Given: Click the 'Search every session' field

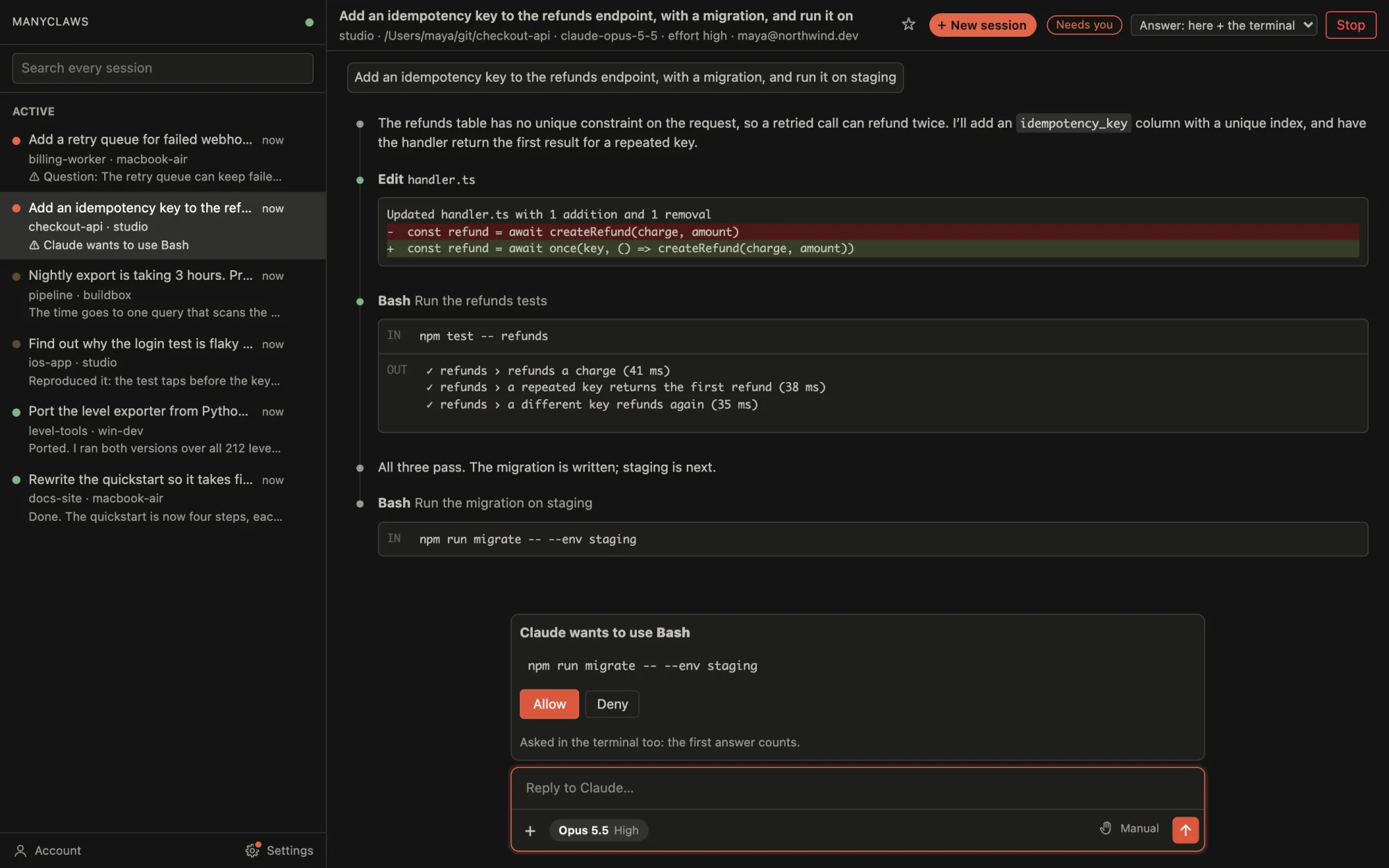Looking at the screenshot, I should pos(163,68).
